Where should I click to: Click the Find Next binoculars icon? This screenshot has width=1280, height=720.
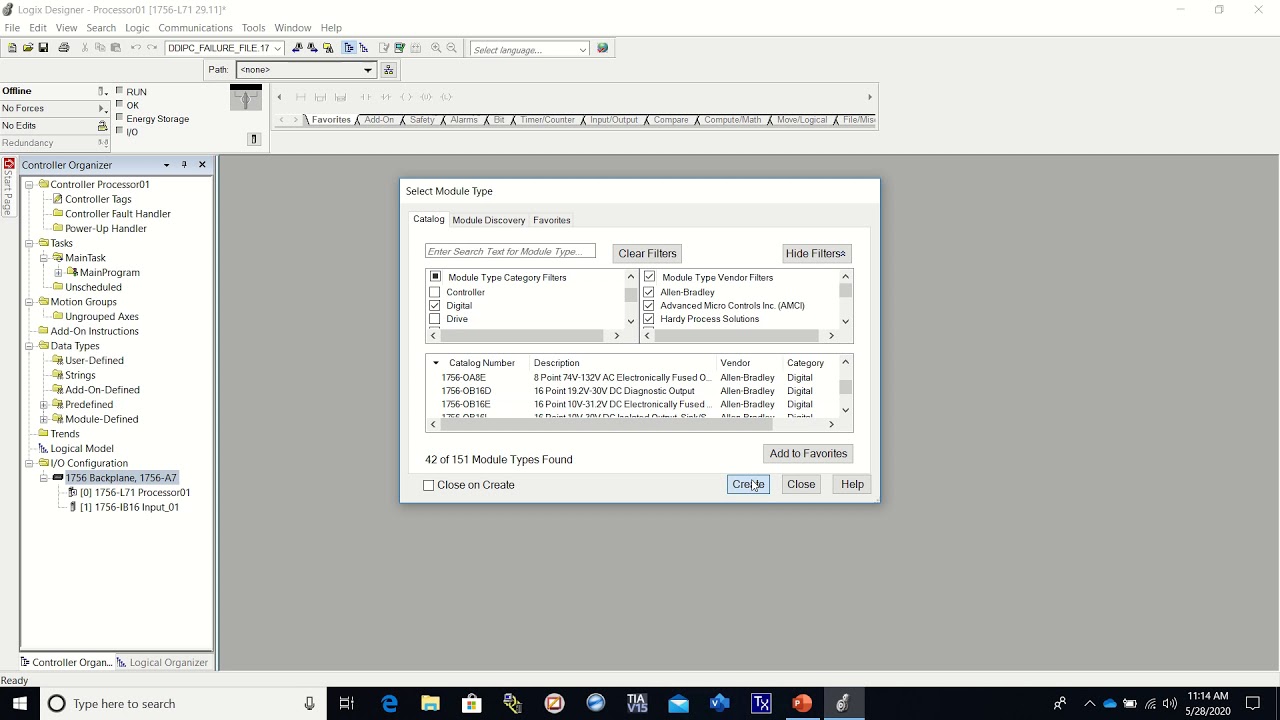click(312, 48)
